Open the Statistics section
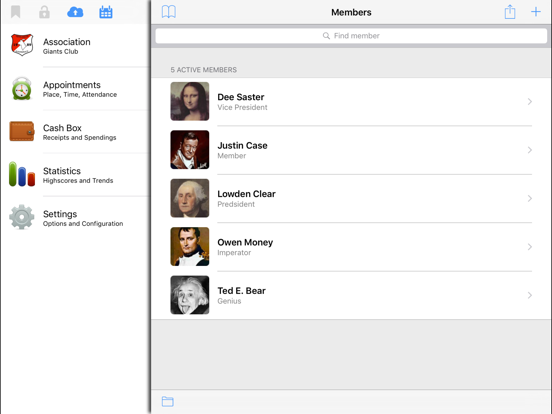This screenshot has width=552, height=414. [76, 175]
